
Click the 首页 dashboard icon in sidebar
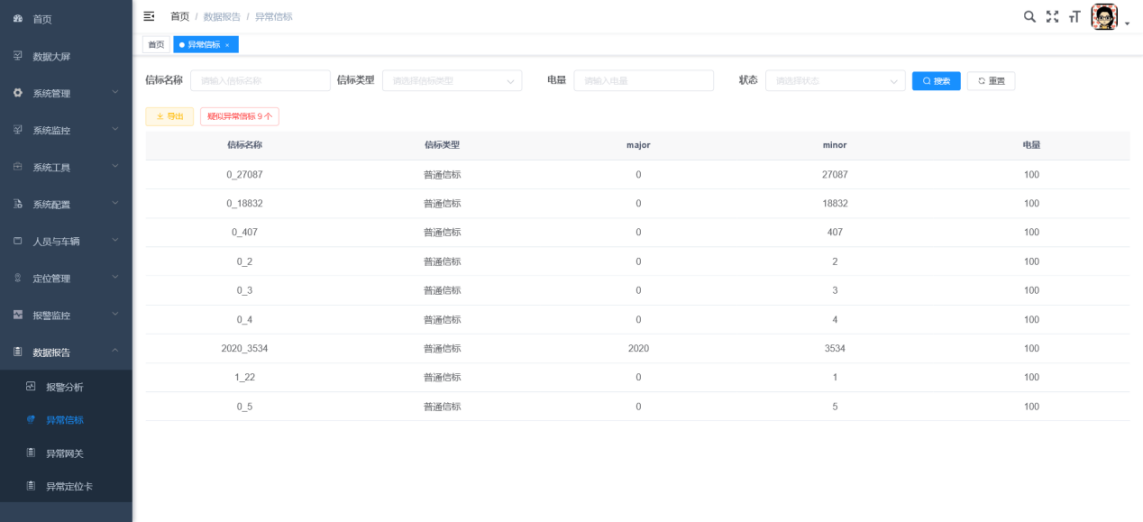click(18, 19)
